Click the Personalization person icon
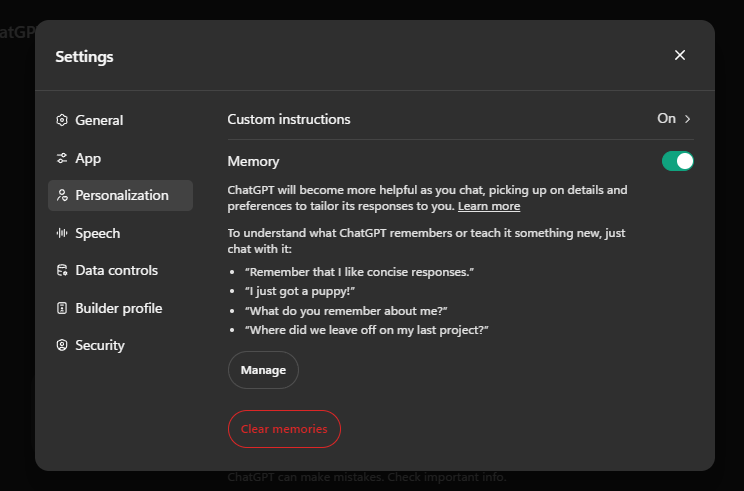This screenshot has width=744, height=491. [x=62, y=196]
